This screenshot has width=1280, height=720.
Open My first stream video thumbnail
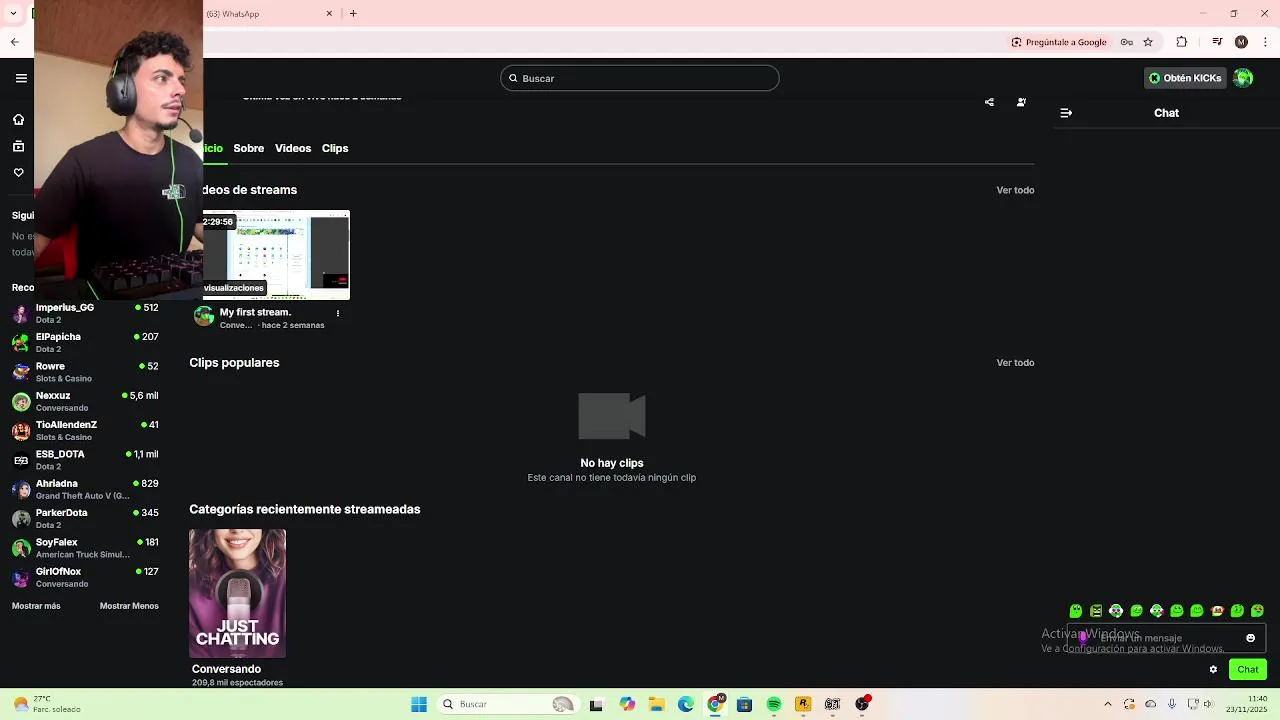276,255
